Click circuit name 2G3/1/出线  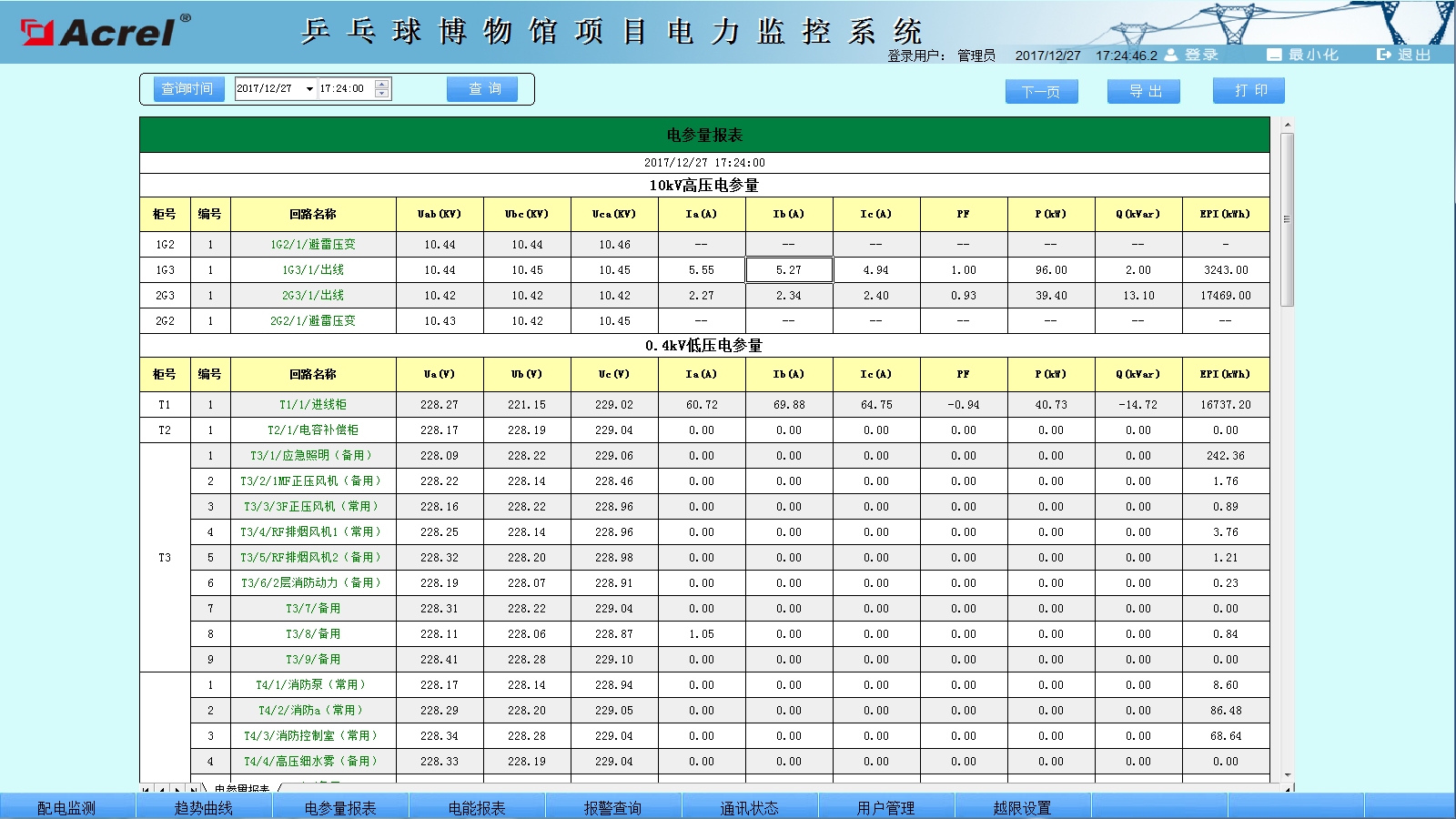pos(313,295)
